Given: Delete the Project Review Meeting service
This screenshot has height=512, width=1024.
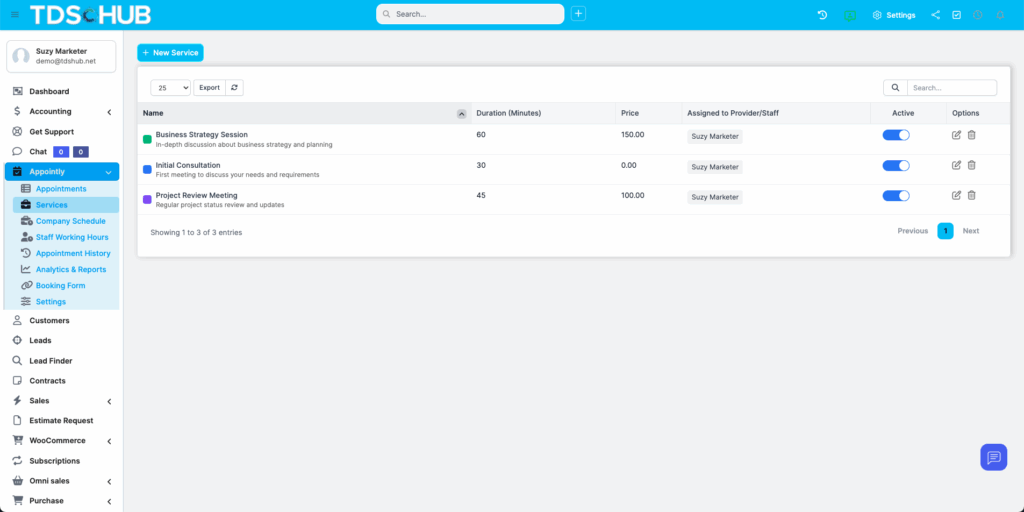Looking at the screenshot, I should 971,195.
